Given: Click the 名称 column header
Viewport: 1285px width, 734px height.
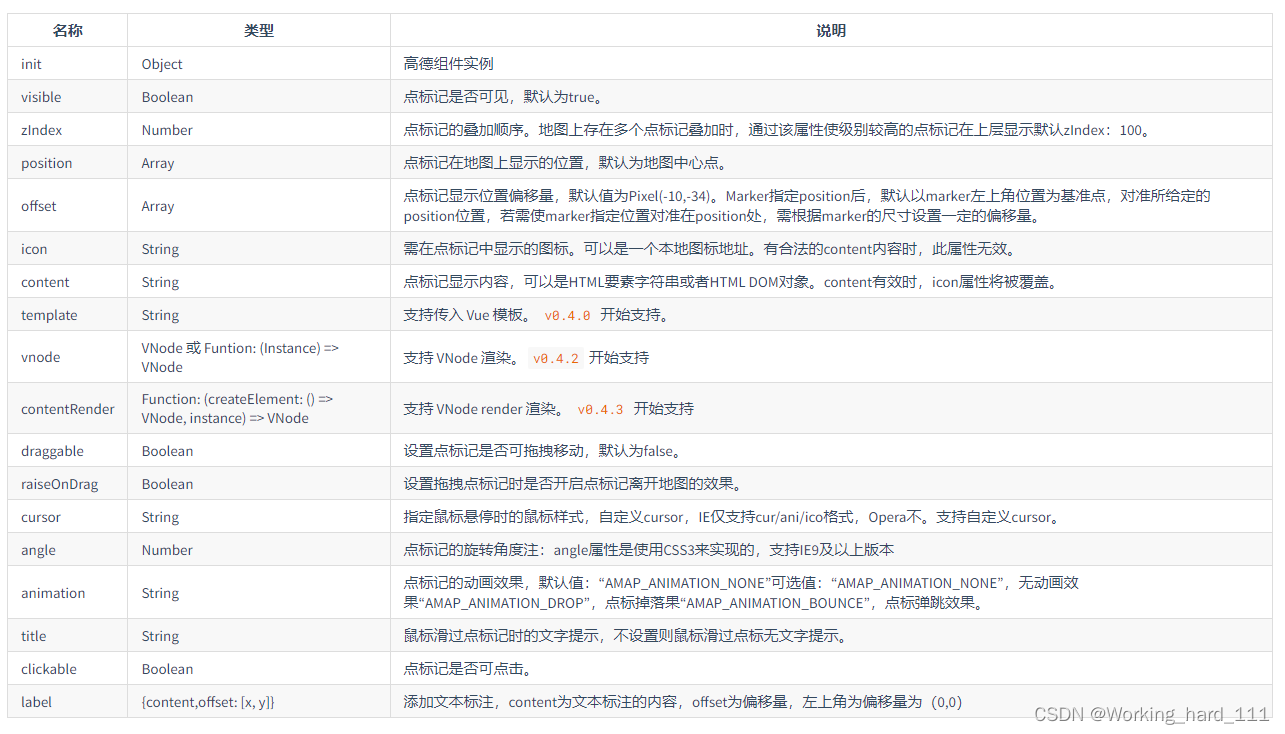Looking at the screenshot, I should click(67, 30).
